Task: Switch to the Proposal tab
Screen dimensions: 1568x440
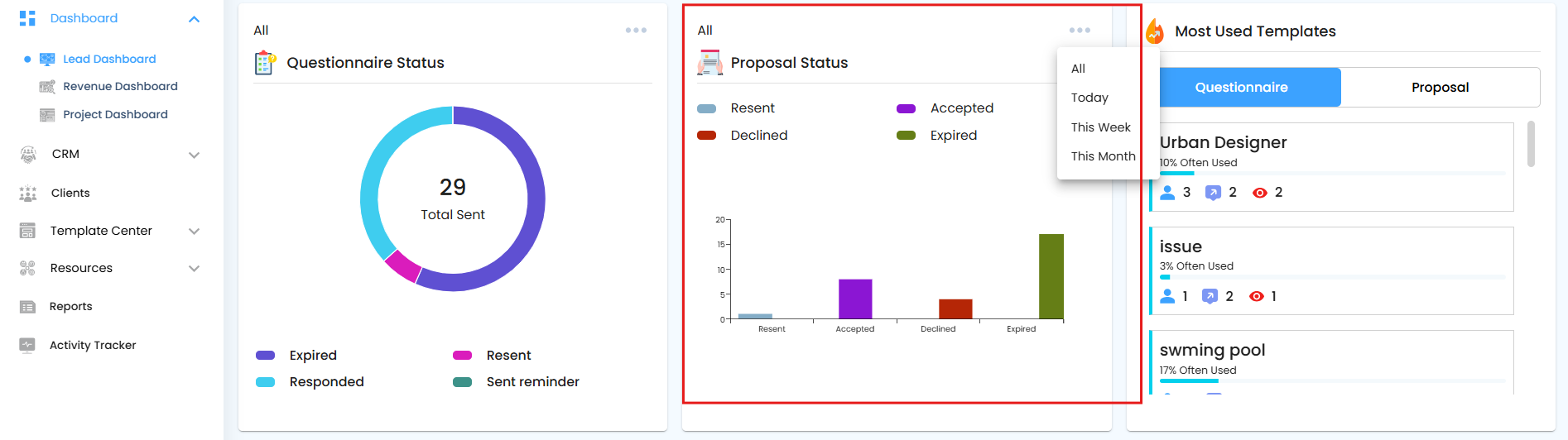Action: pos(1440,88)
